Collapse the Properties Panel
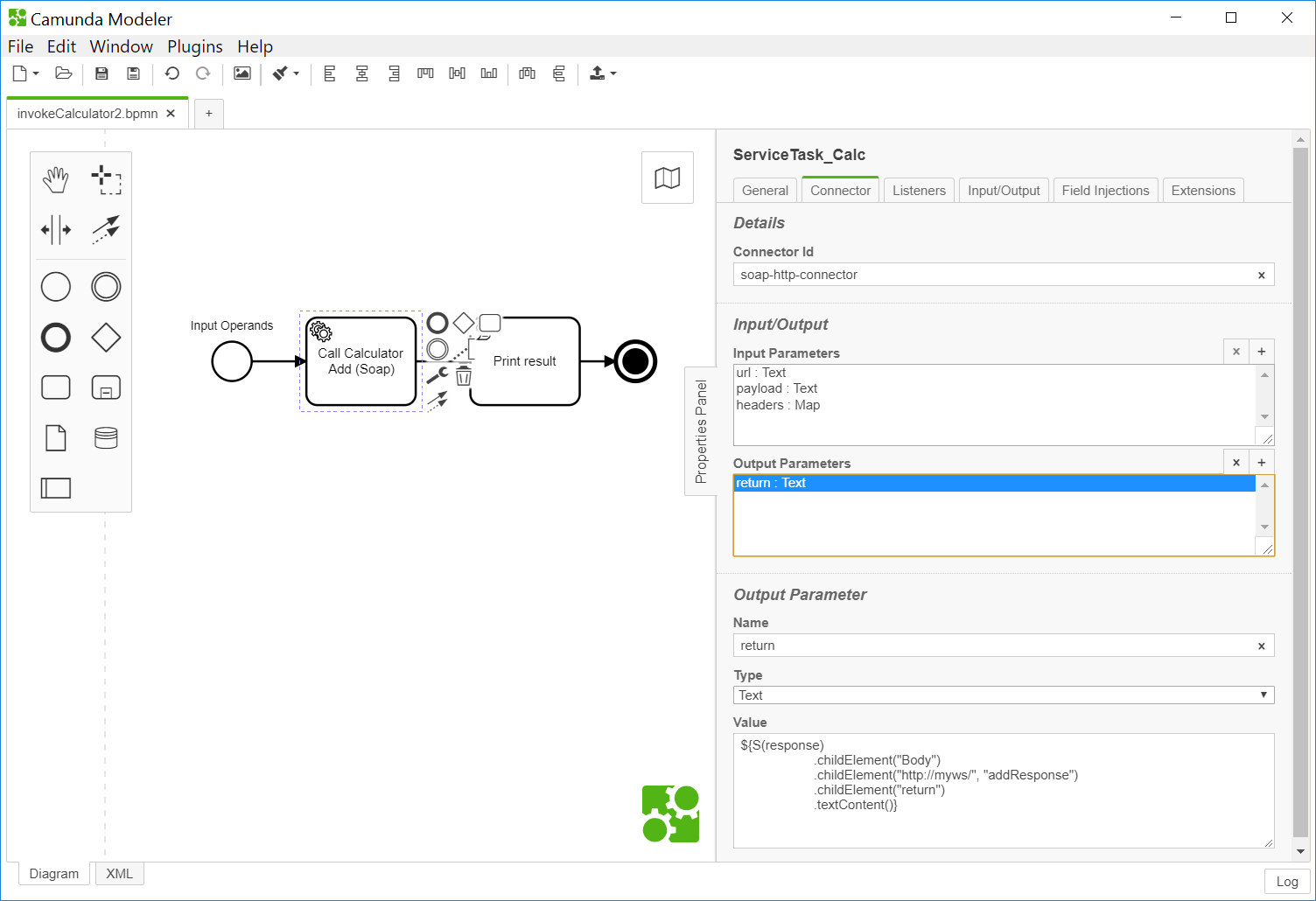Screen dimensions: 1316x901 (701, 430)
